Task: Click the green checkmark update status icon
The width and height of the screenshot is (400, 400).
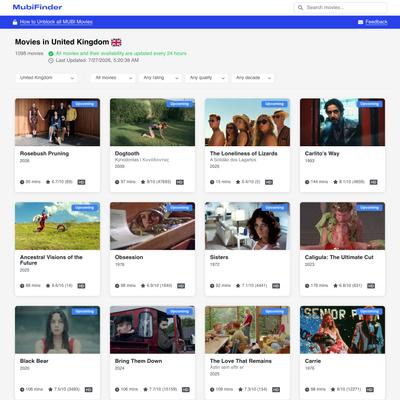Action: pyautogui.click(x=51, y=54)
